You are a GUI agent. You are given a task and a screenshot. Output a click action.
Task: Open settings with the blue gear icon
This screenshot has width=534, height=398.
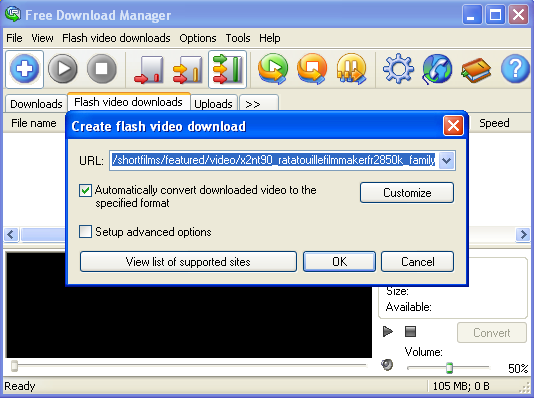tap(398, 69)
